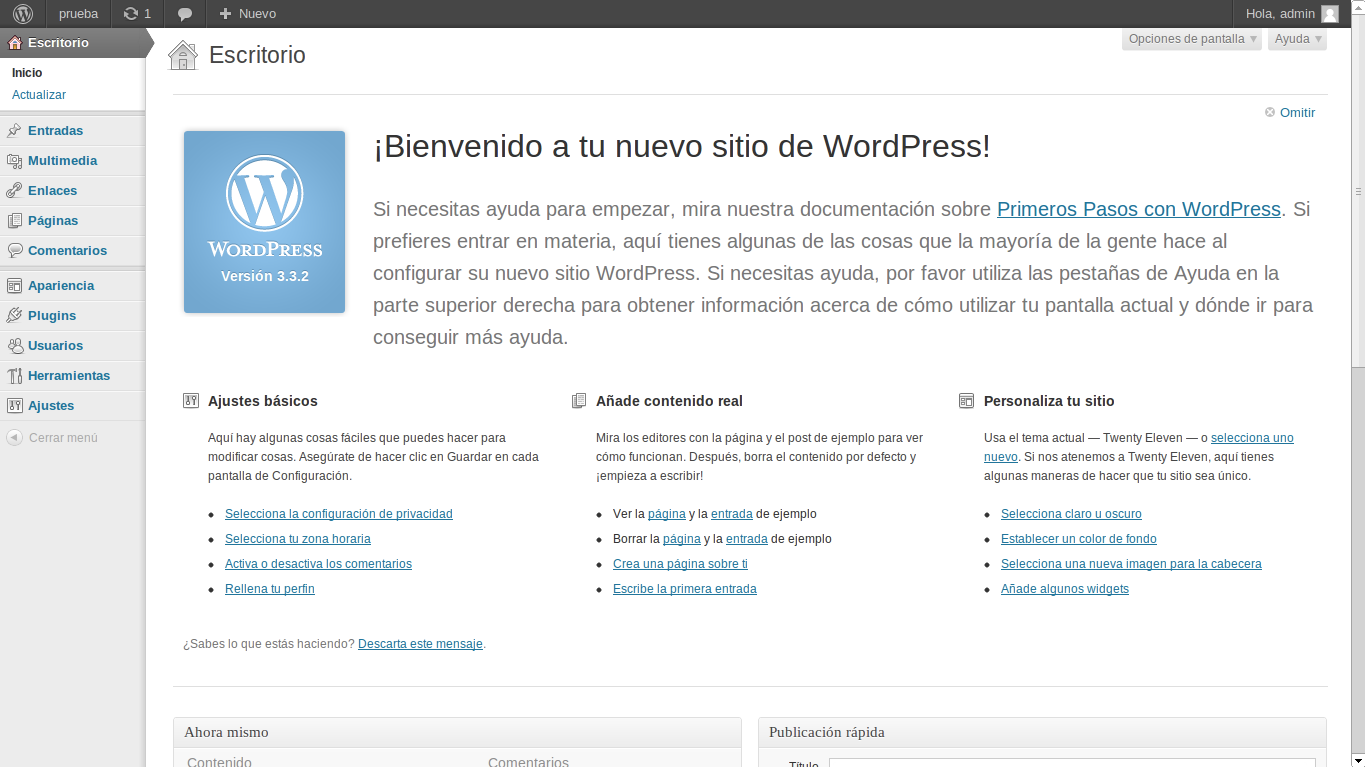The width and height of the screenshot is (1365, 767).
Task: Open Multimedia menu in sidebar
Action: pos(63,161)
